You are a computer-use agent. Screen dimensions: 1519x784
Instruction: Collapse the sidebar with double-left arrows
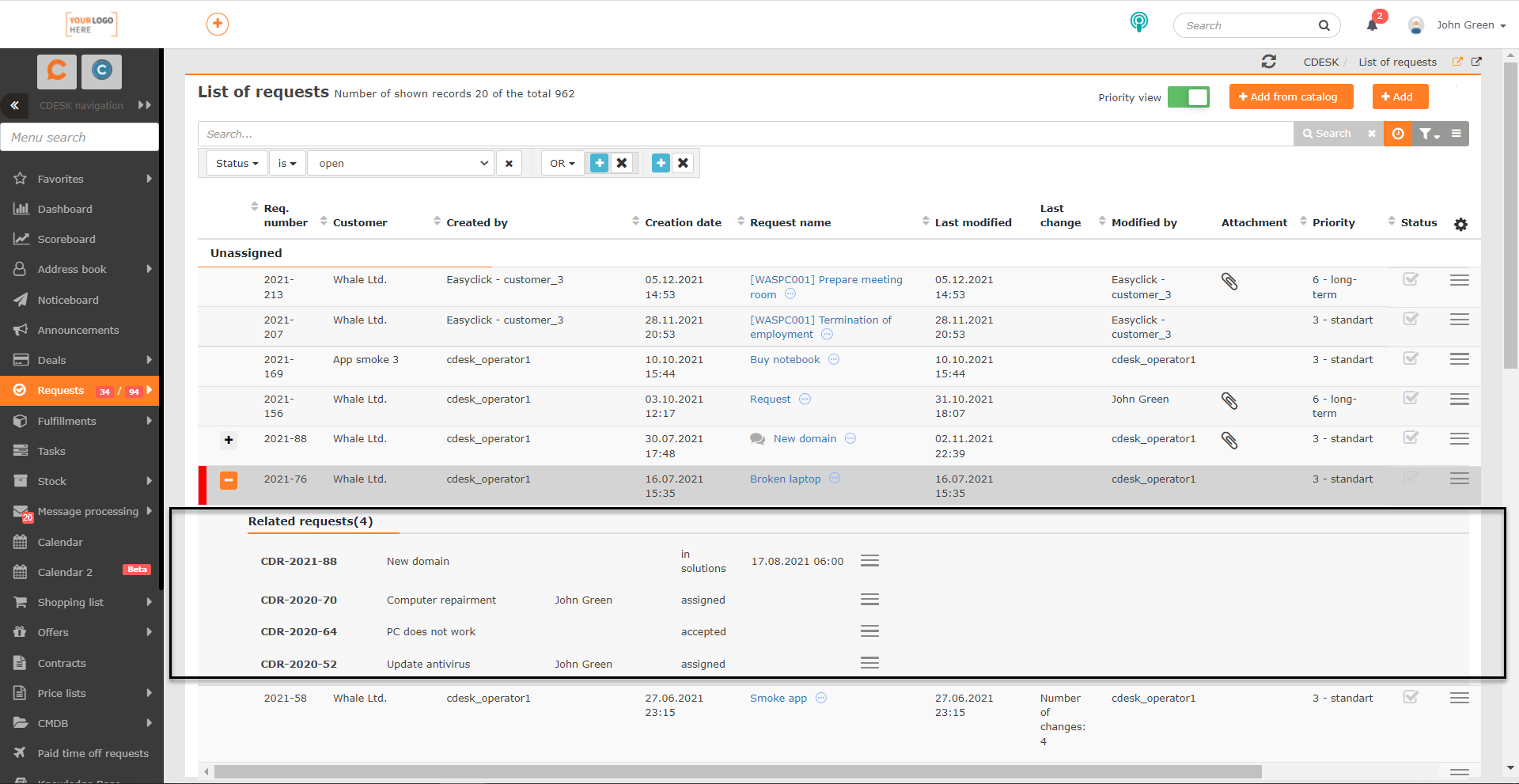[14, 105]
